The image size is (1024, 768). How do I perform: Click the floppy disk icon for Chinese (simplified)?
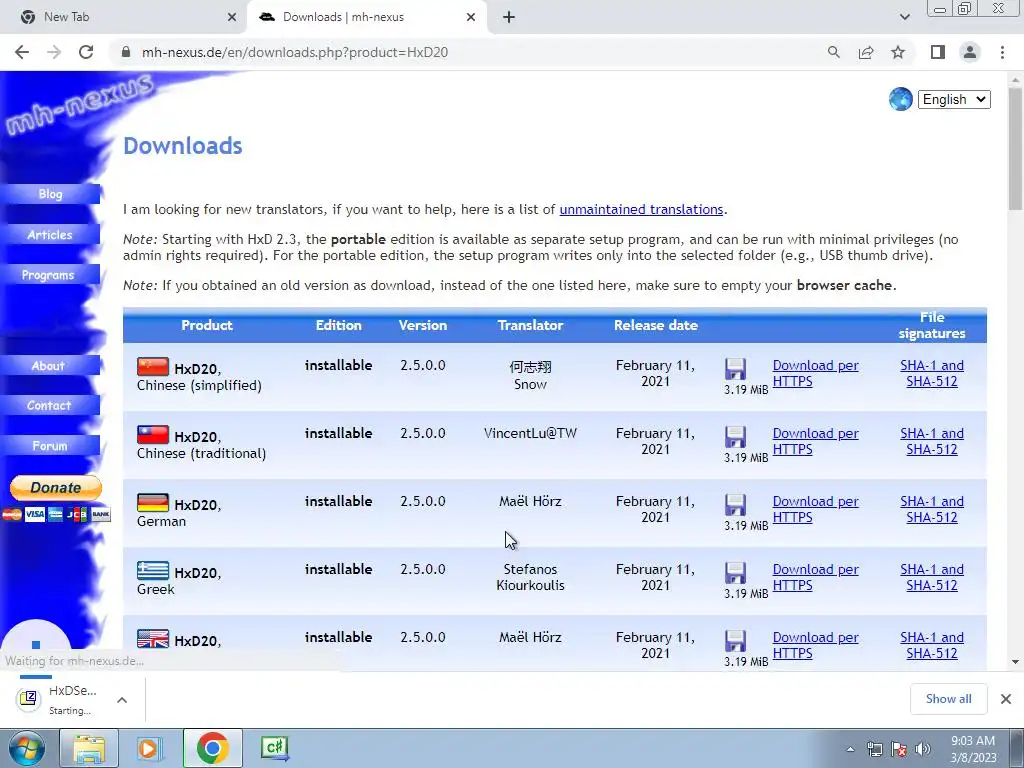pos(735,369)
